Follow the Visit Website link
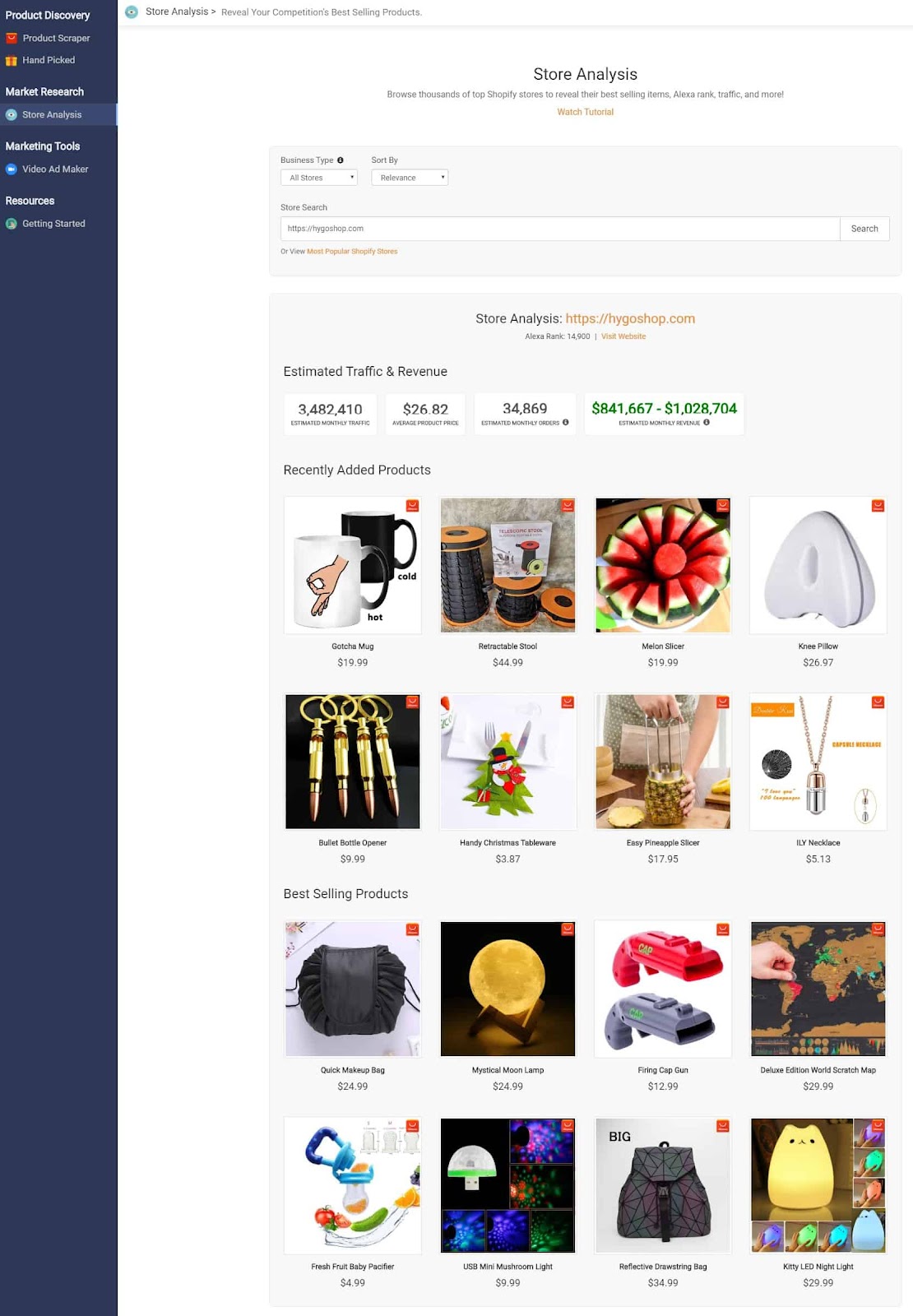 [623, 336]
